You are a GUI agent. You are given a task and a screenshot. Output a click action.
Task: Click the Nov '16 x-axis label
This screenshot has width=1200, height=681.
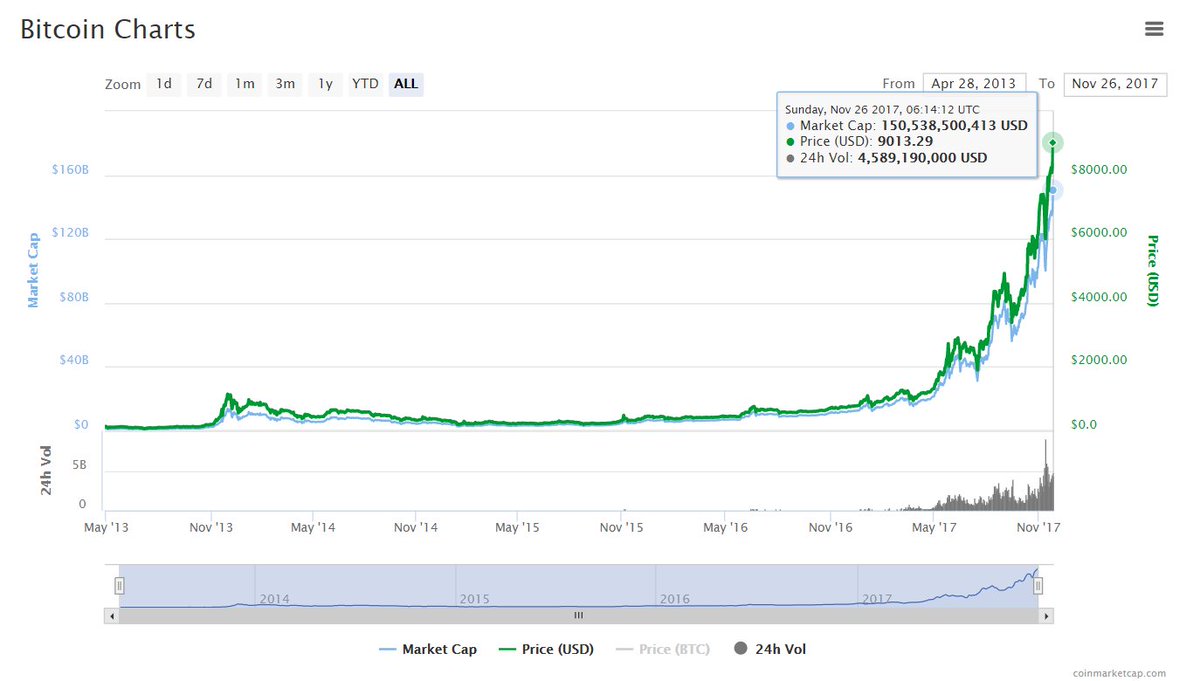830,527
